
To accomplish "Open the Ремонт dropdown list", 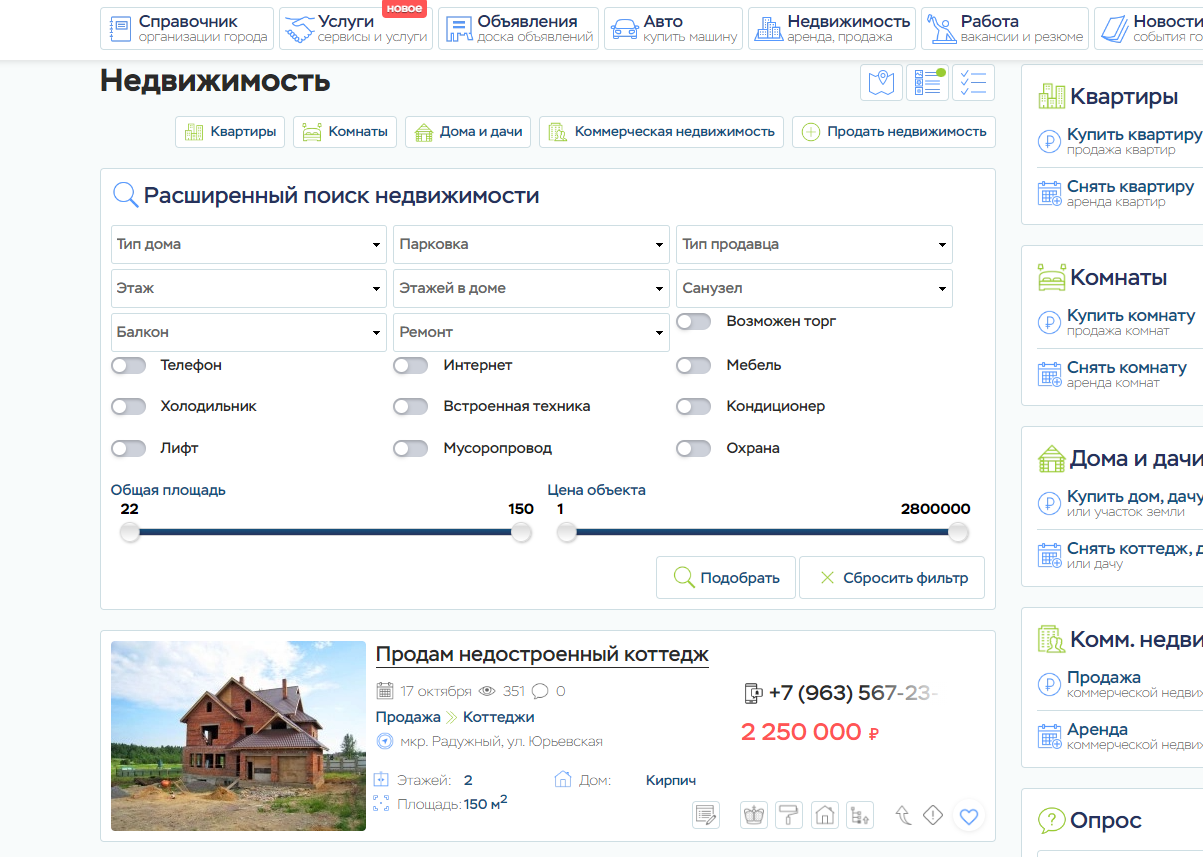I will click(531, 332).
